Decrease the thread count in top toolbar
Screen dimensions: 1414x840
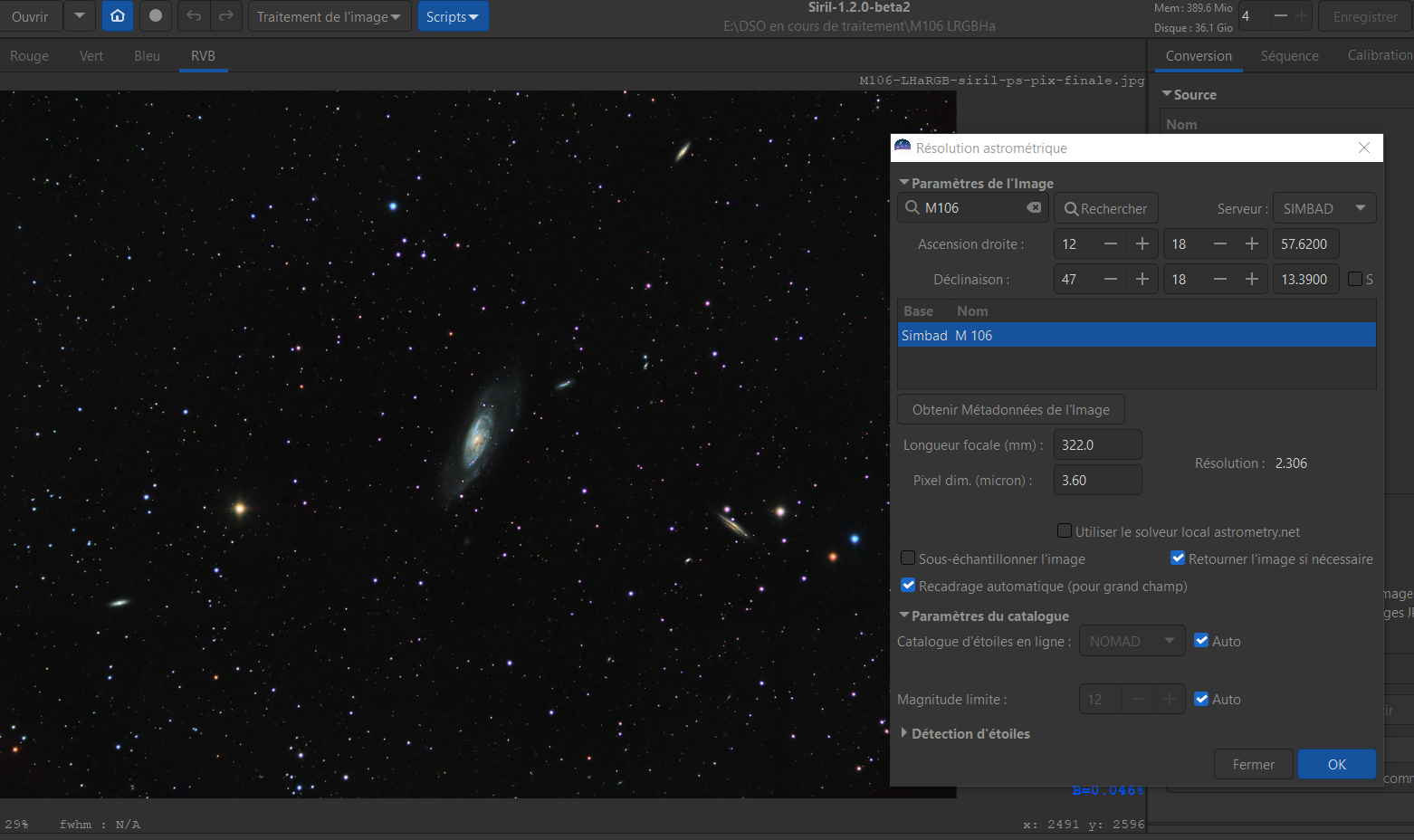pos(1281,16)
